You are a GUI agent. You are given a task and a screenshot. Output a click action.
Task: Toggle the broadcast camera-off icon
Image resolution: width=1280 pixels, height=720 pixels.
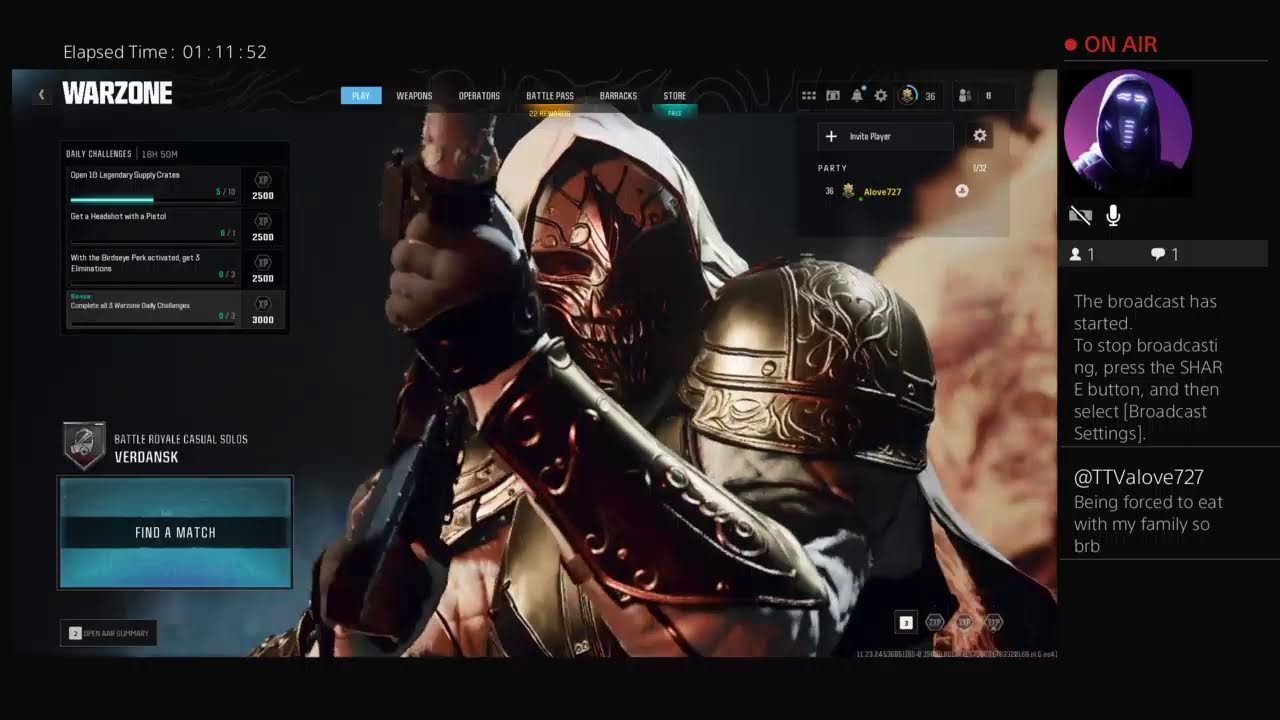coord(1080,215)
